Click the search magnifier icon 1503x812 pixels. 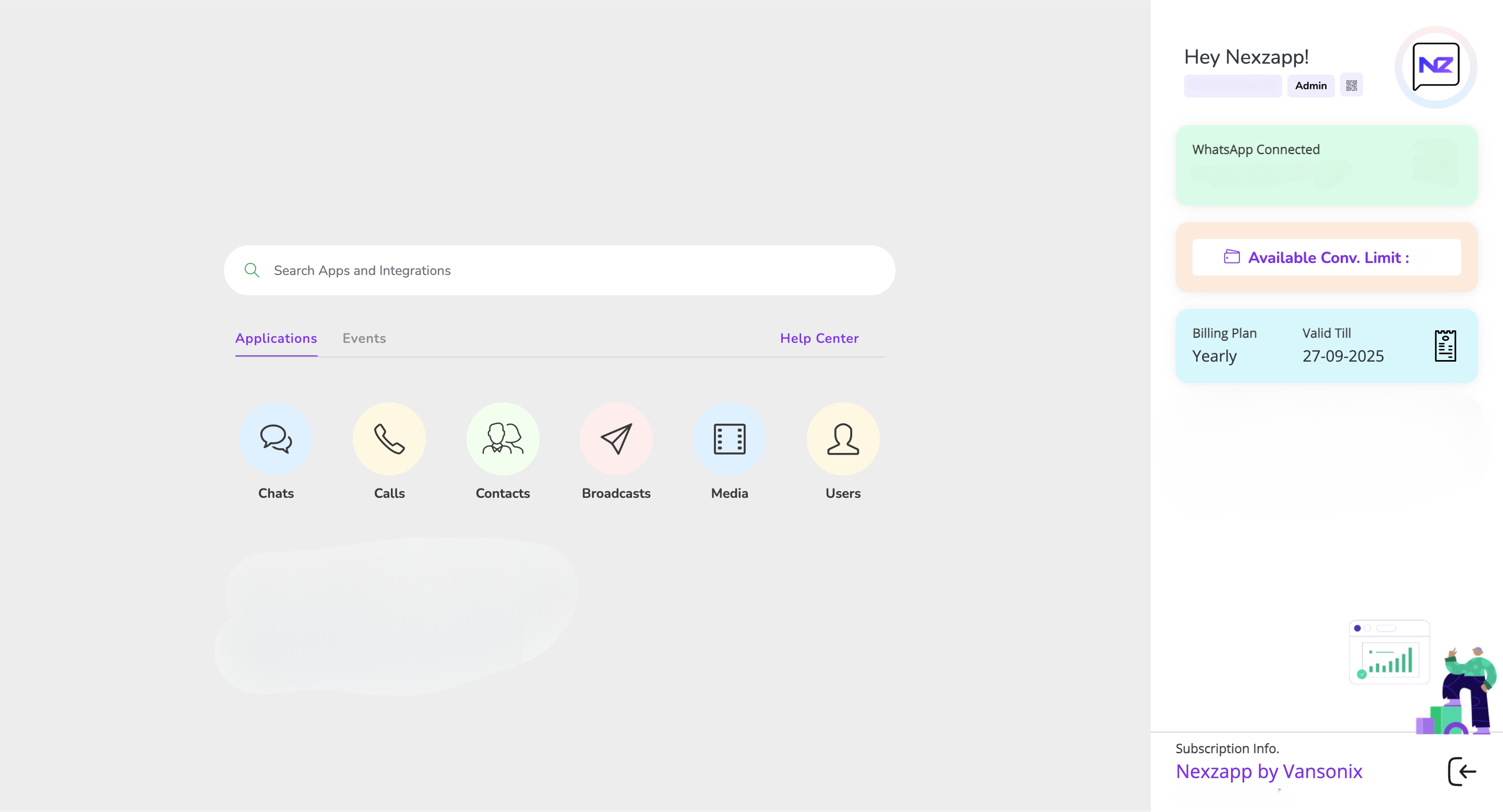tap(252, 270)
